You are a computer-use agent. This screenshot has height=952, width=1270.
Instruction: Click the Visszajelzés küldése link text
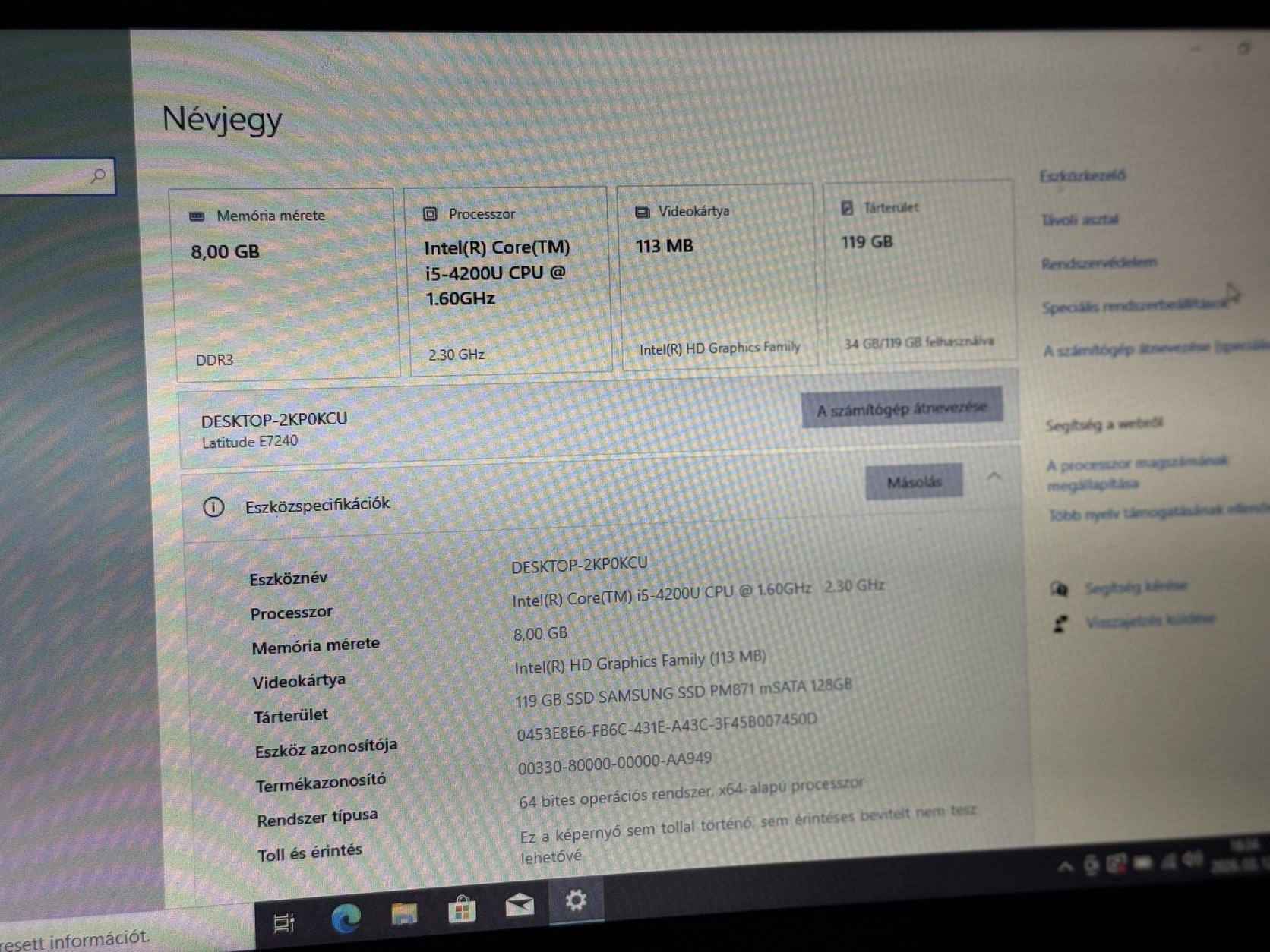click(1150, 621)
